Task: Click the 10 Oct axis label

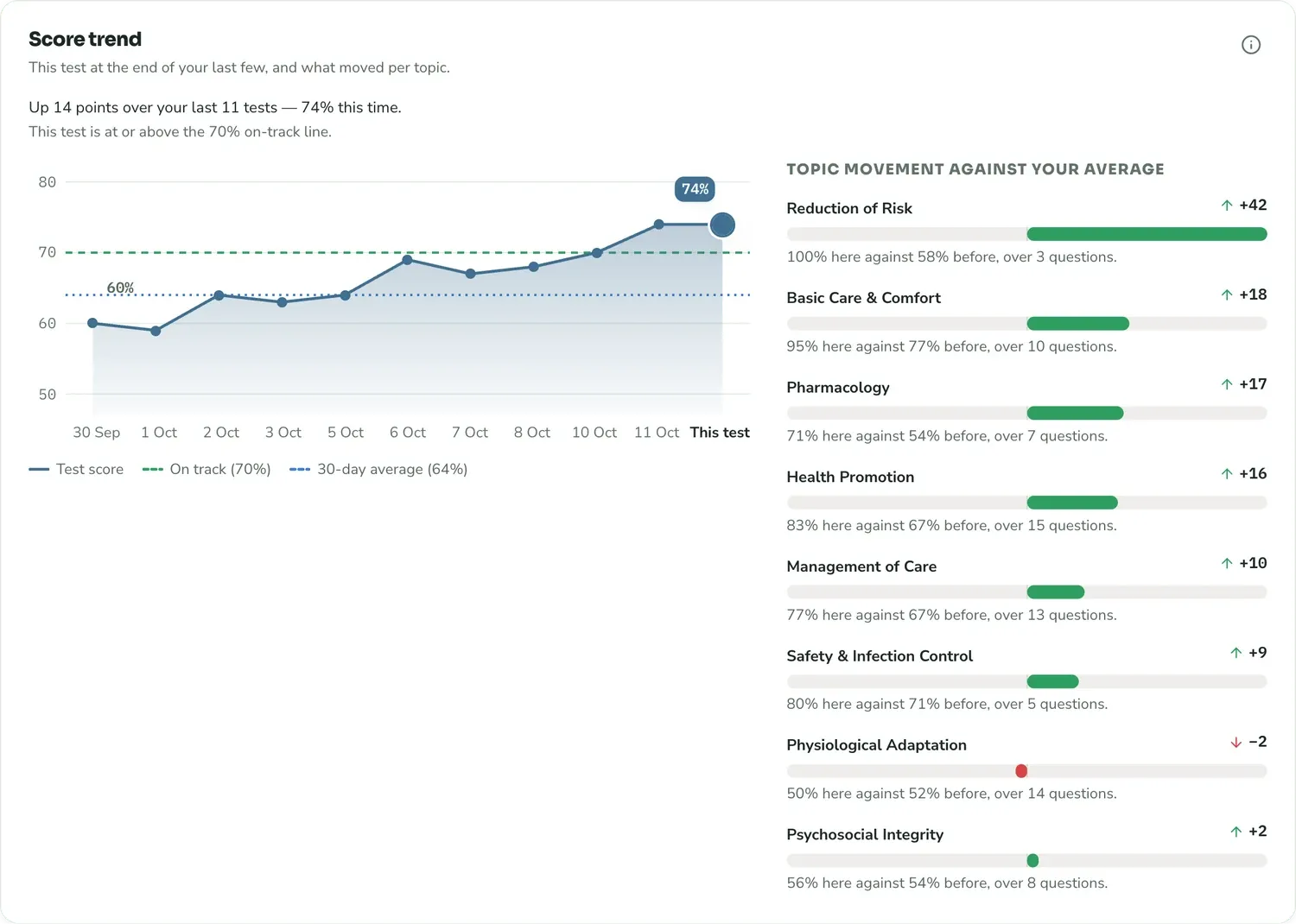Action: pyautogui.click(x=594, y=432)
